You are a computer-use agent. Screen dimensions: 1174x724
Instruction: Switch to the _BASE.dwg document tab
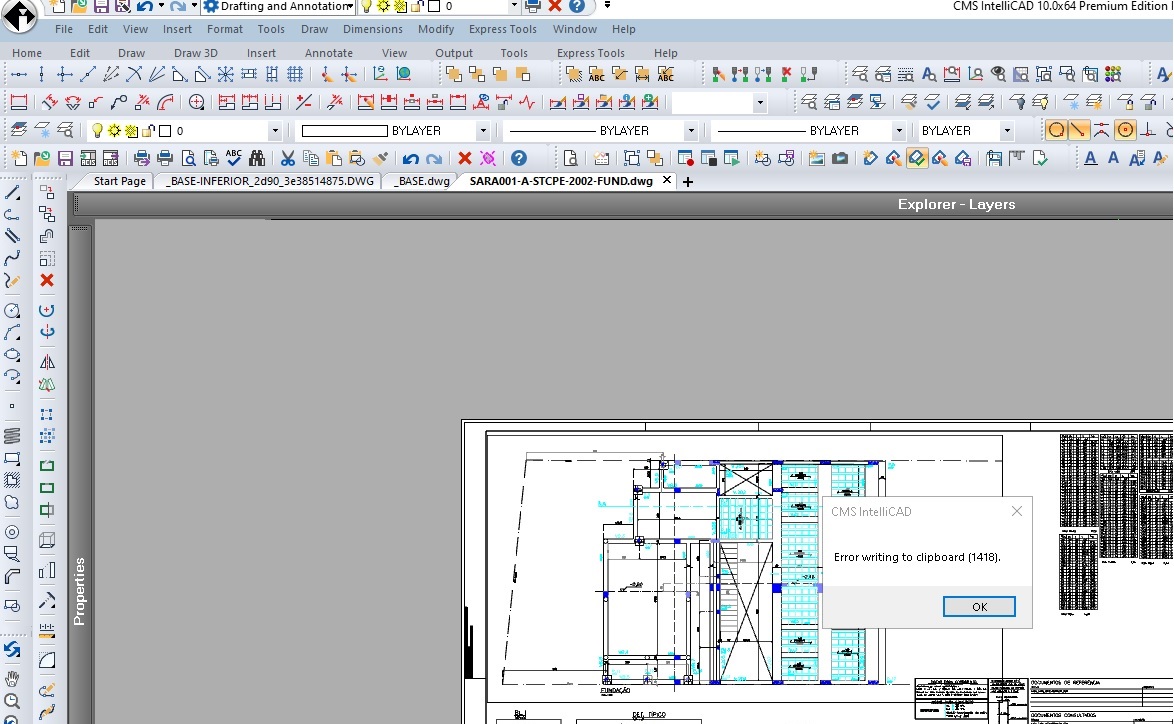click(422, 181)
